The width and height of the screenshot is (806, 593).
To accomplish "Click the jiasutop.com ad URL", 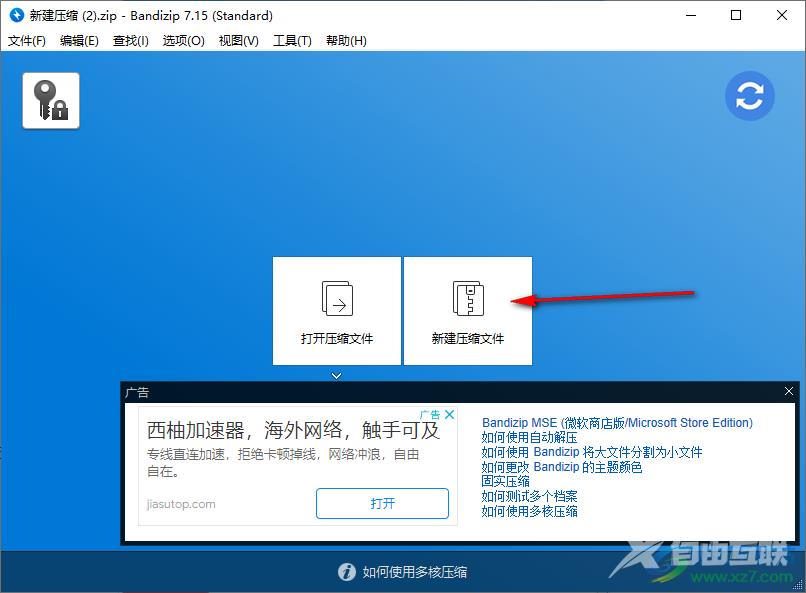I will [x=181, y=504].
